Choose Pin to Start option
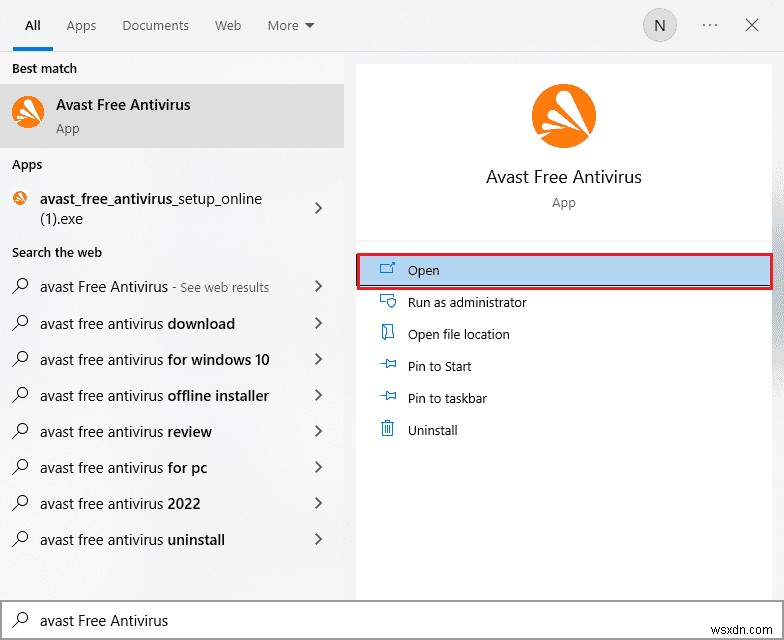Viewport: 784px width, 640px height. pos(439,366)
